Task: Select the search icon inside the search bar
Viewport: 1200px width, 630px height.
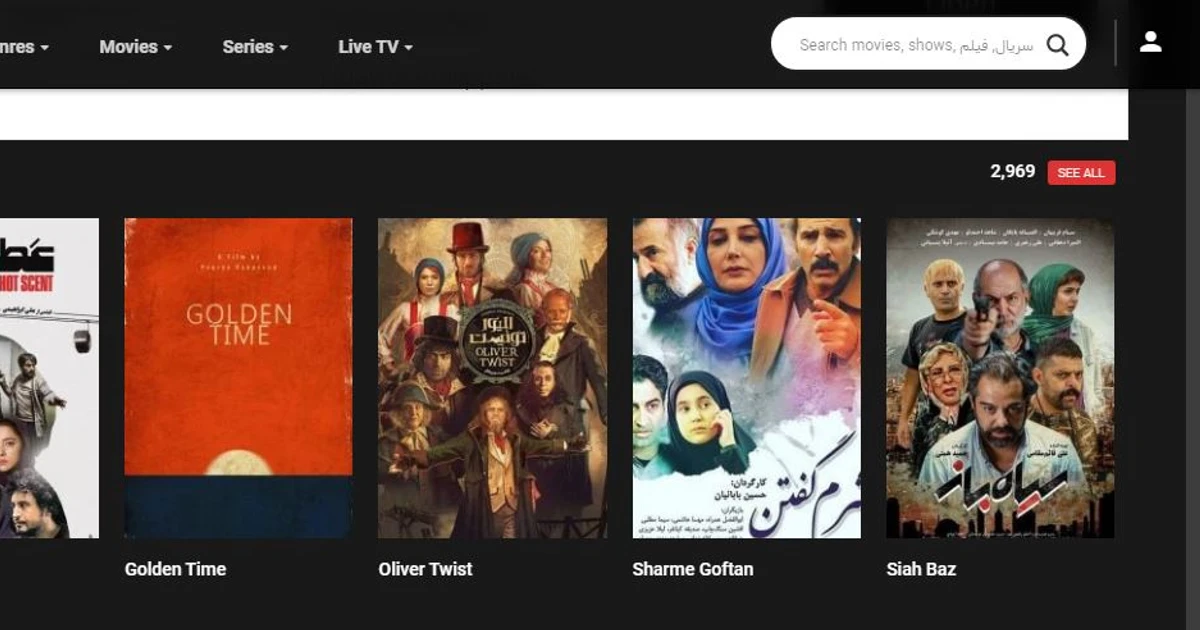Action: 1058,44
